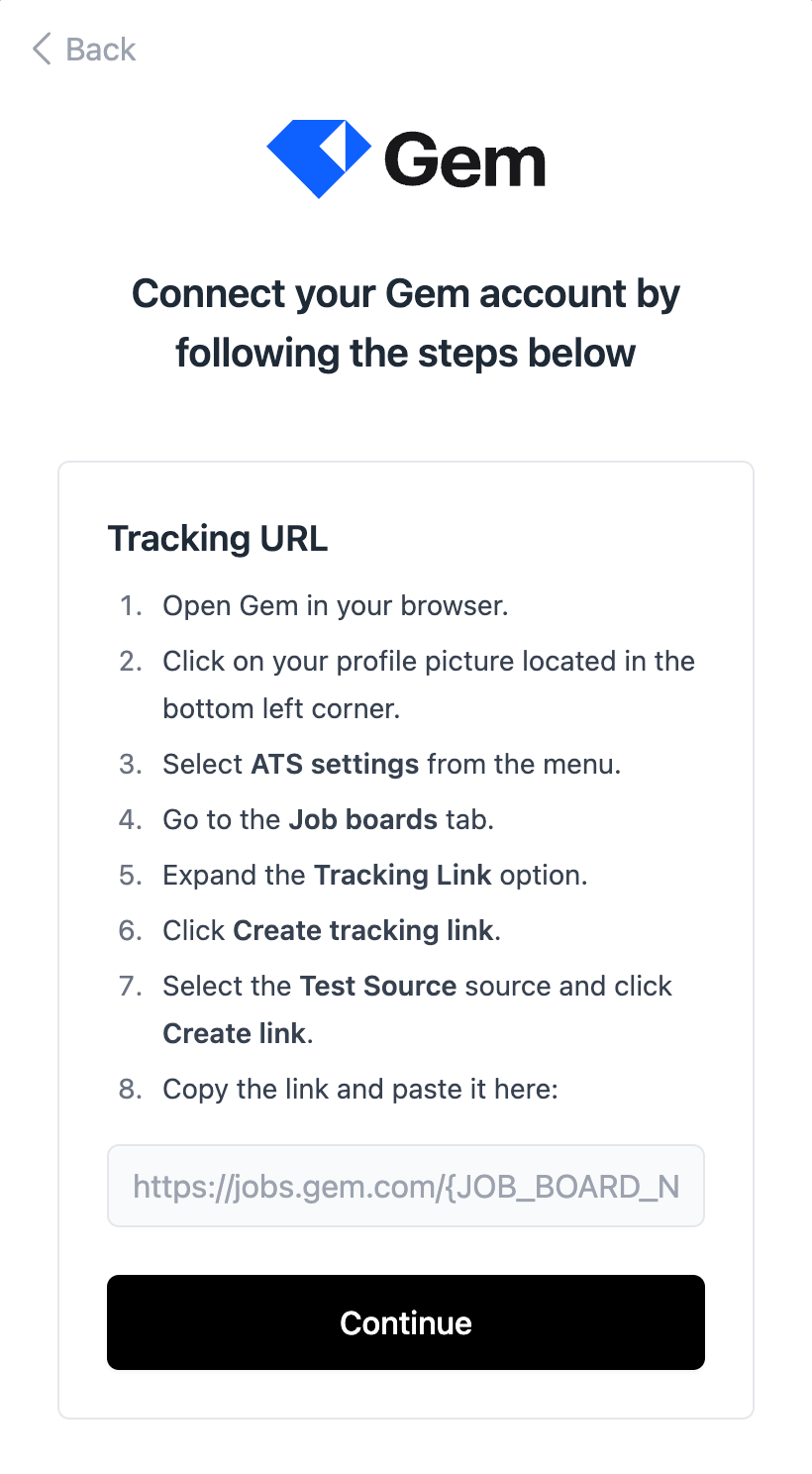Click the blue Gem diamond logo
Viewport: 812px width, 1474px height.
318,158
